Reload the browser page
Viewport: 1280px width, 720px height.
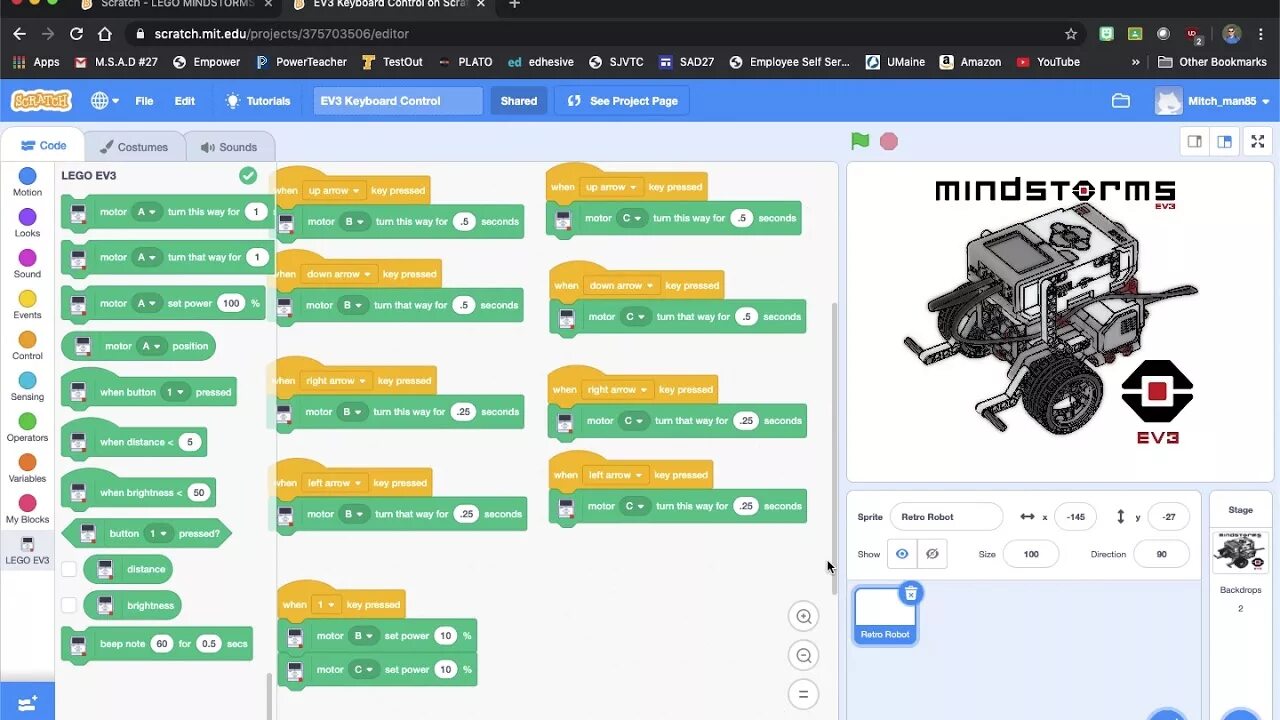(76, 34)
